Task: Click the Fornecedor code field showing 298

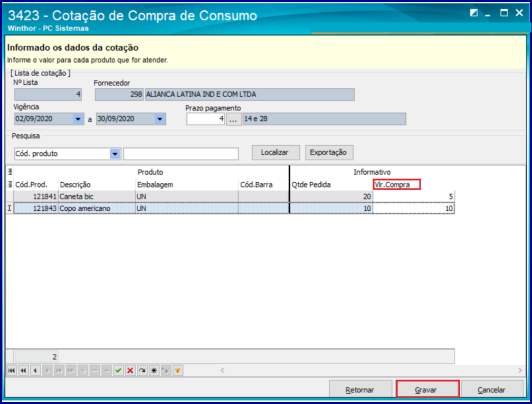Action: pos(119,94)
